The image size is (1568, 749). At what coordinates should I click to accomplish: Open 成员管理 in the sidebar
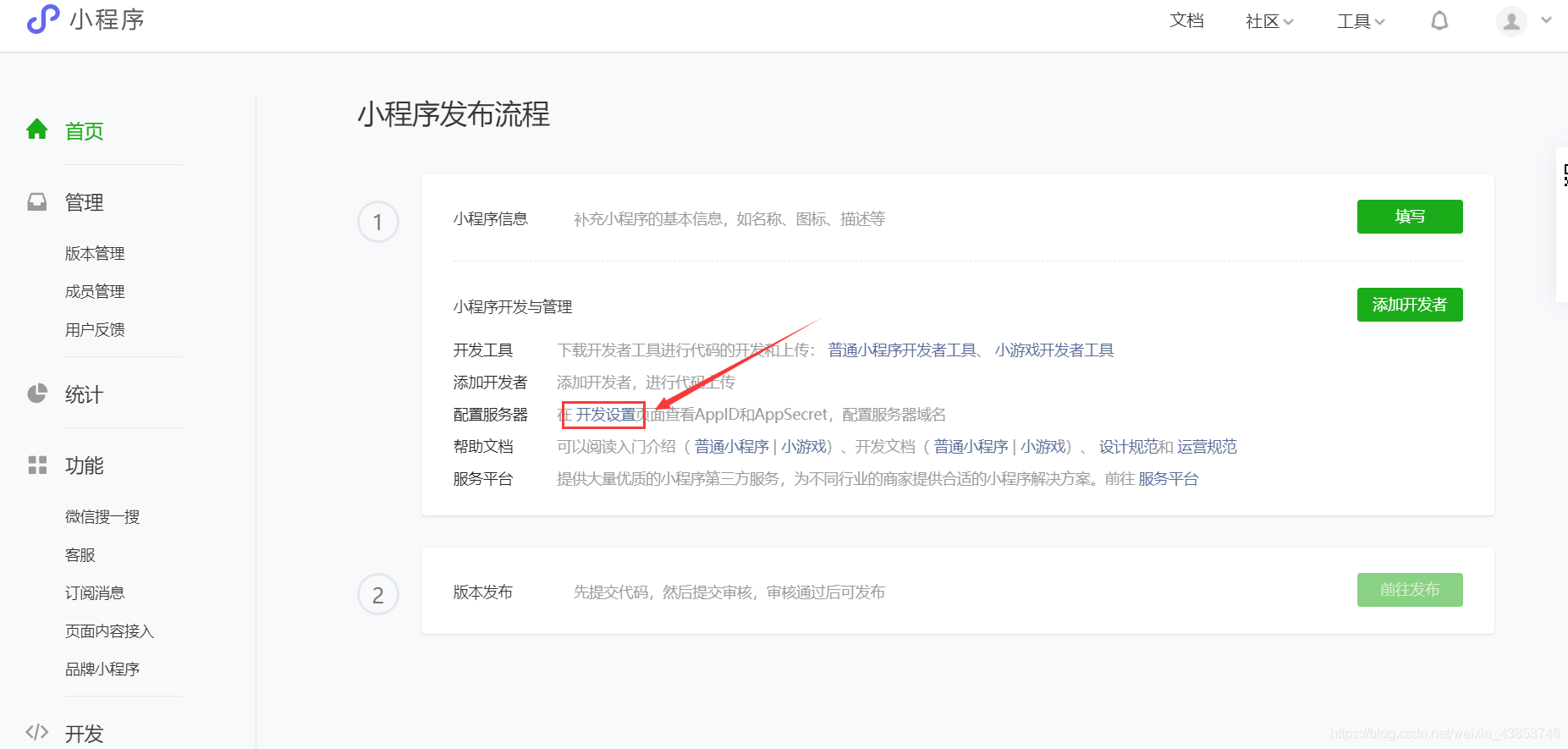[95, 291]
